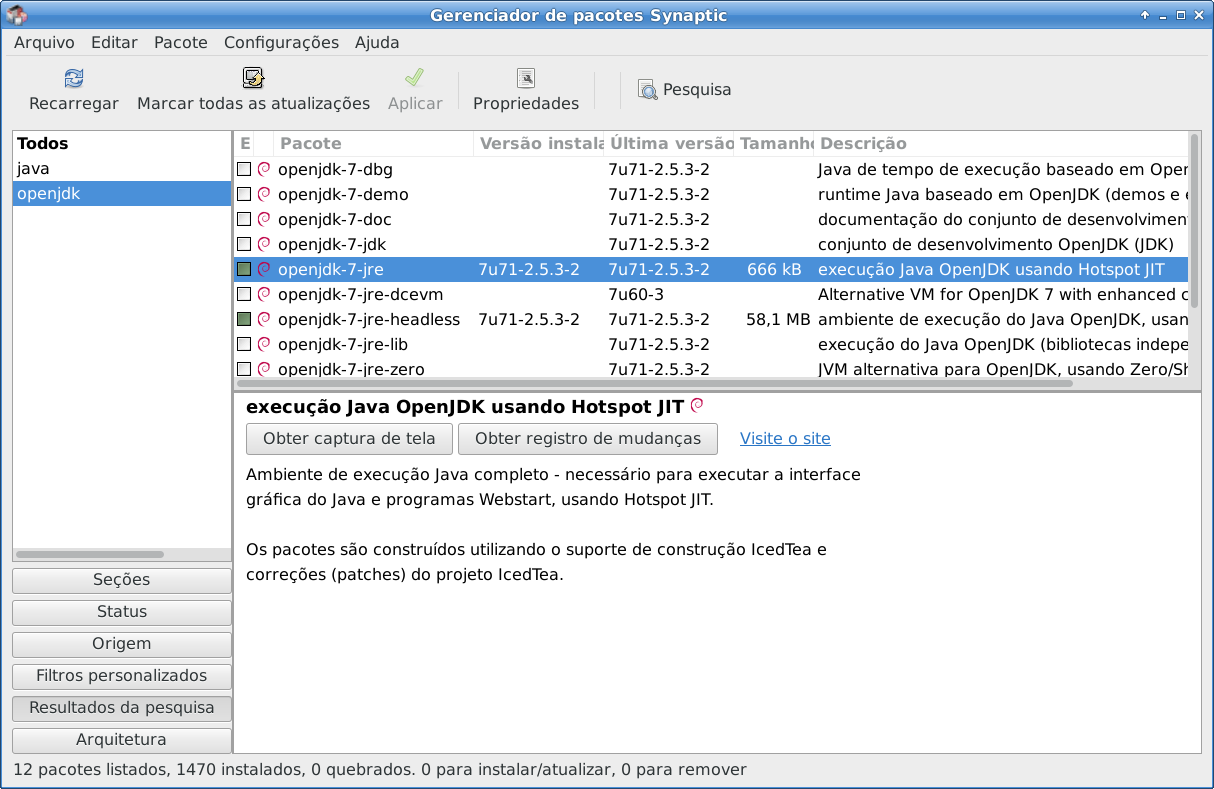Click Debian icon beside description title

pos(697,406)
